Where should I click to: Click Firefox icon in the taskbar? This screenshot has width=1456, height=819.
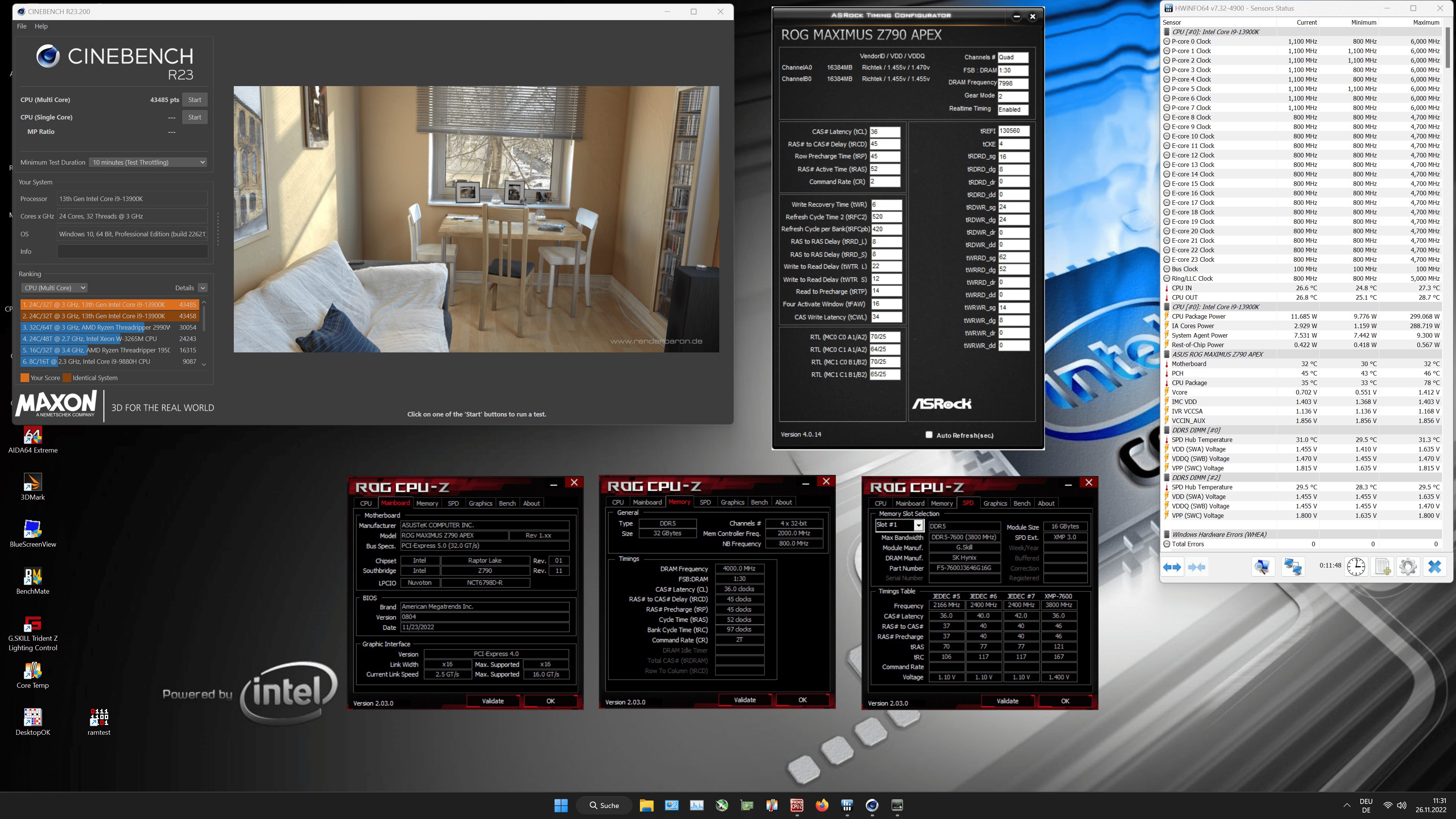(x=821, y=805)
